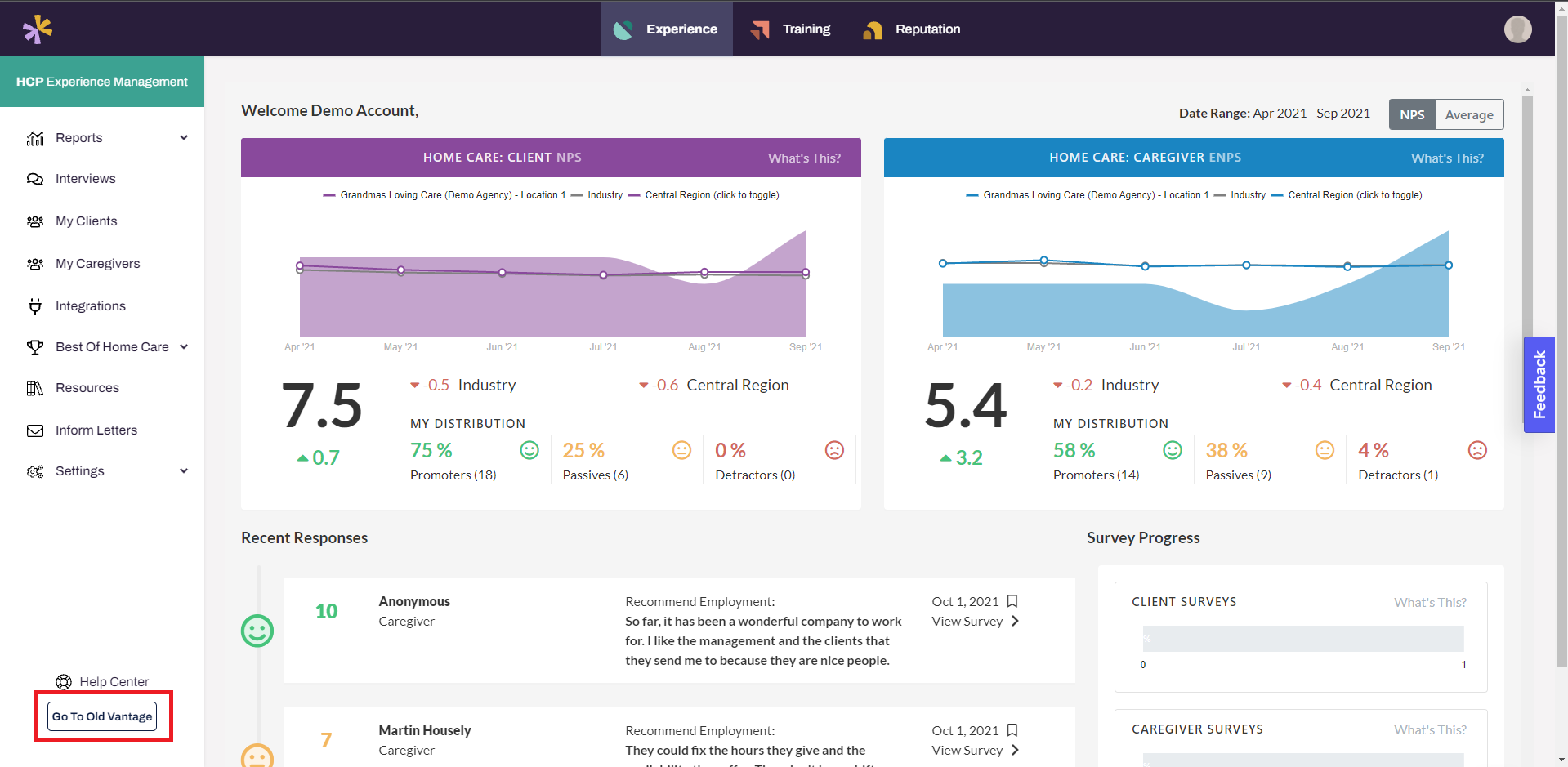The image size is (1568, 767).
Task: Click the Client Surveys progress bar
Action: (1302, 640)
